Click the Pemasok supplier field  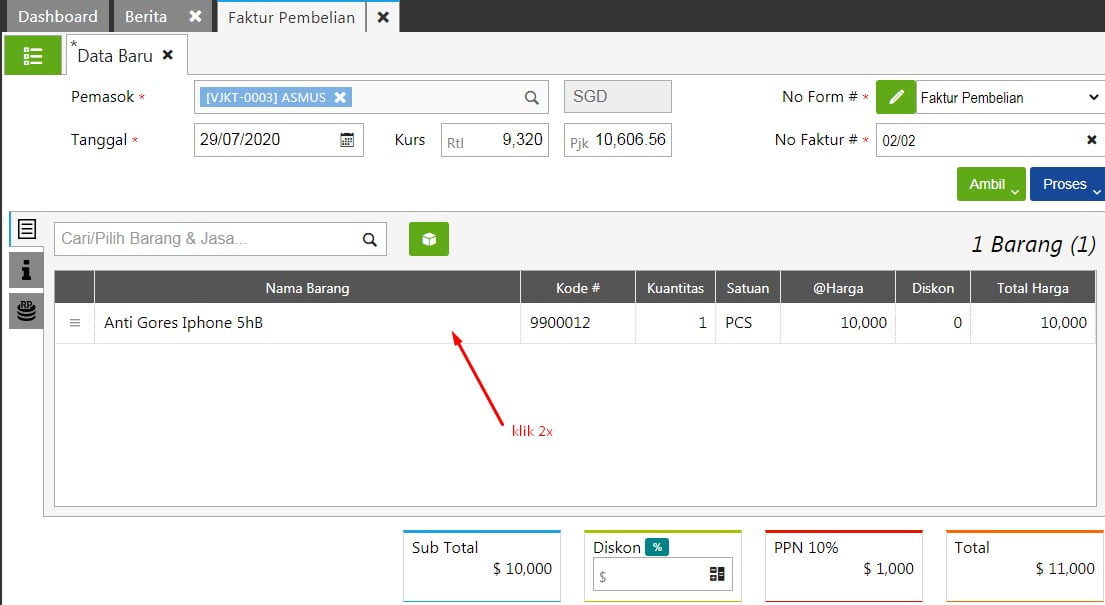[x=371, y=97]
